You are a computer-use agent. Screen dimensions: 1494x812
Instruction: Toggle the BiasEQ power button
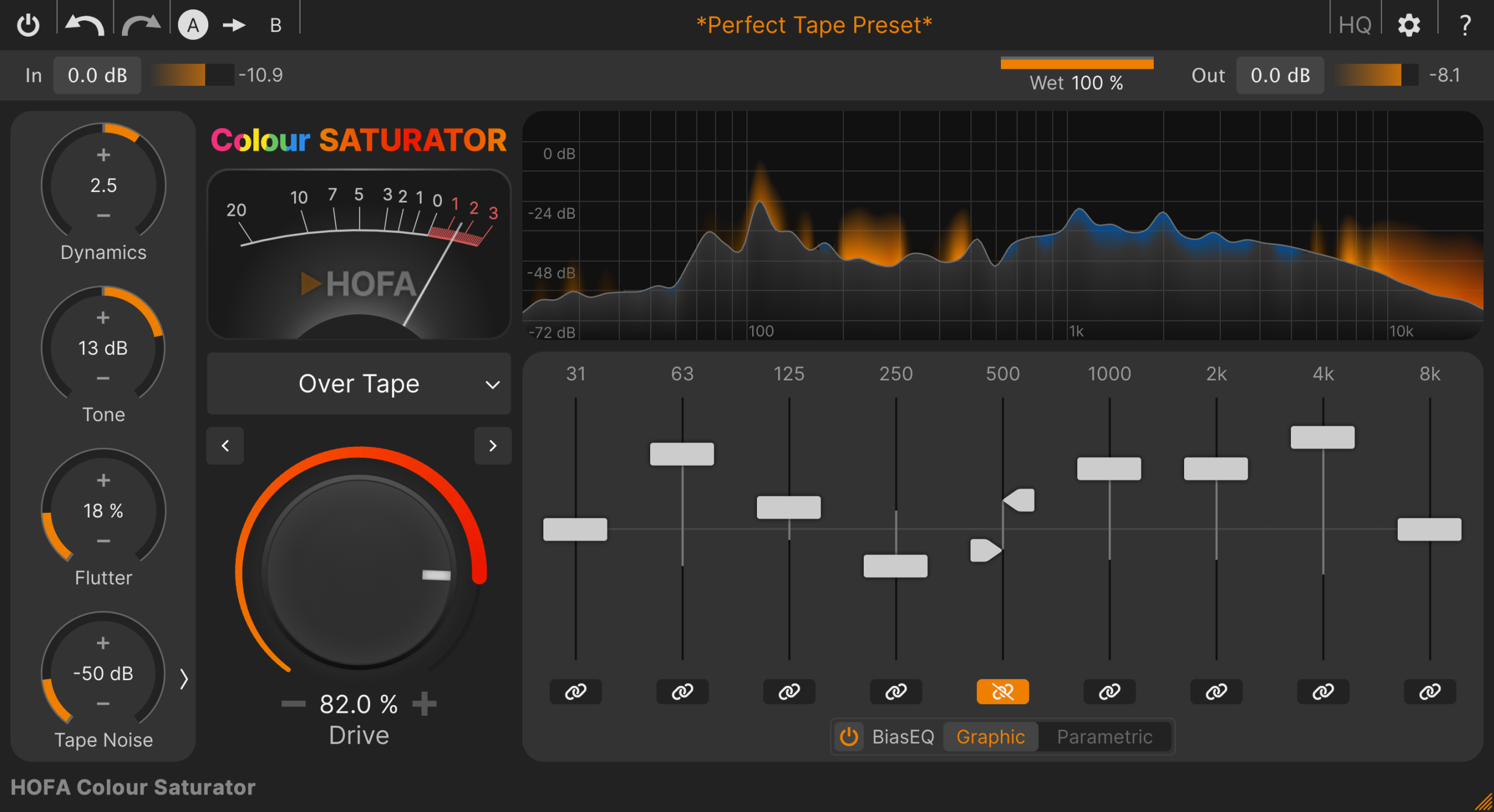849,737
